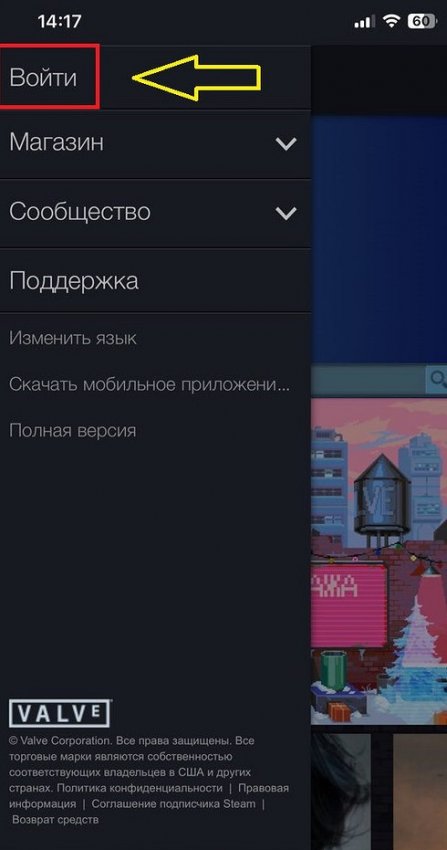Tap the cellular signal bars icon
Screen dimensions: 447x850
[365, 22]
